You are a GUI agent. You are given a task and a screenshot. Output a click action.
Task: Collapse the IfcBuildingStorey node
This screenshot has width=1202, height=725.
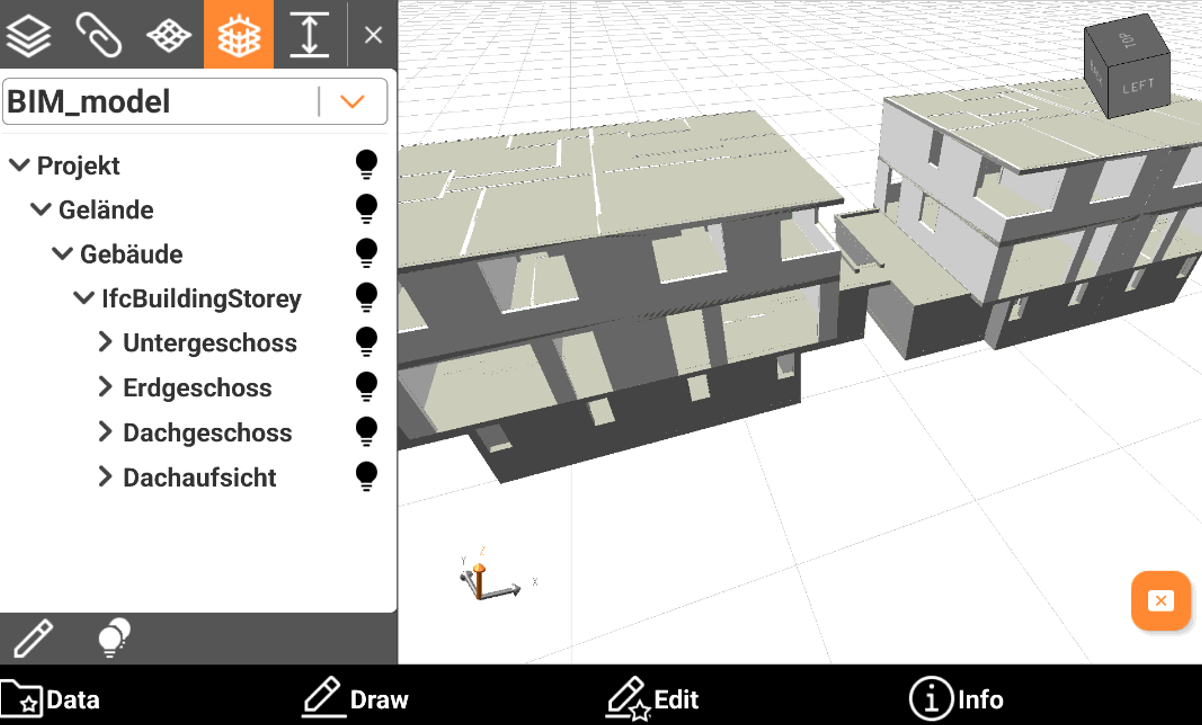pyautogui.click(x=84, y=298)
